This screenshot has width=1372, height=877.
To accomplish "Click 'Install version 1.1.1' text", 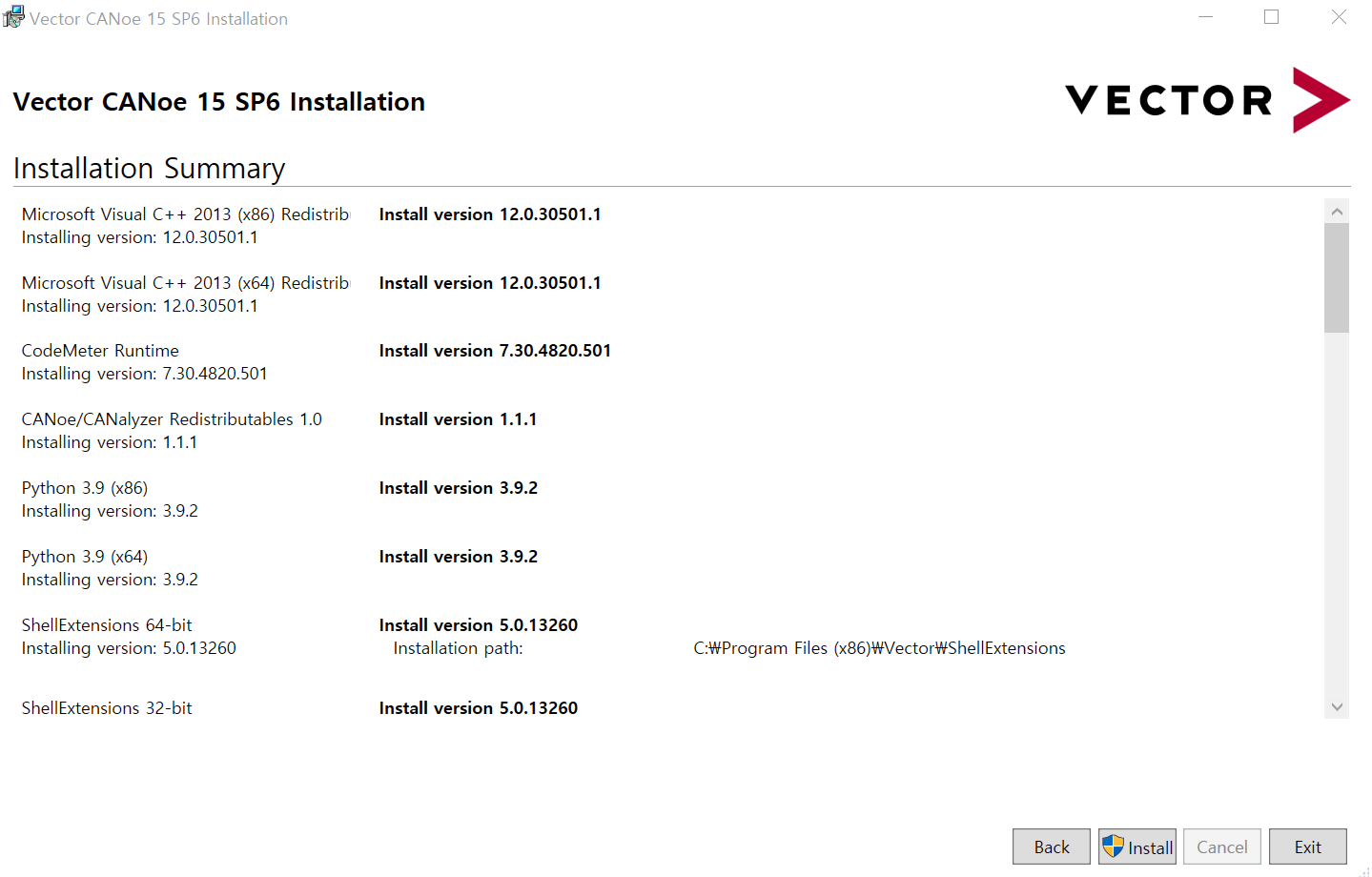I will point(458,419).
